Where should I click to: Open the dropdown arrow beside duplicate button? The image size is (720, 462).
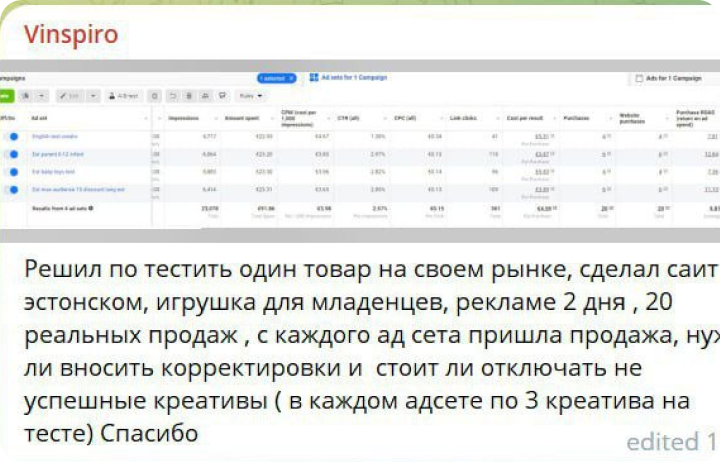click(42, 96)
